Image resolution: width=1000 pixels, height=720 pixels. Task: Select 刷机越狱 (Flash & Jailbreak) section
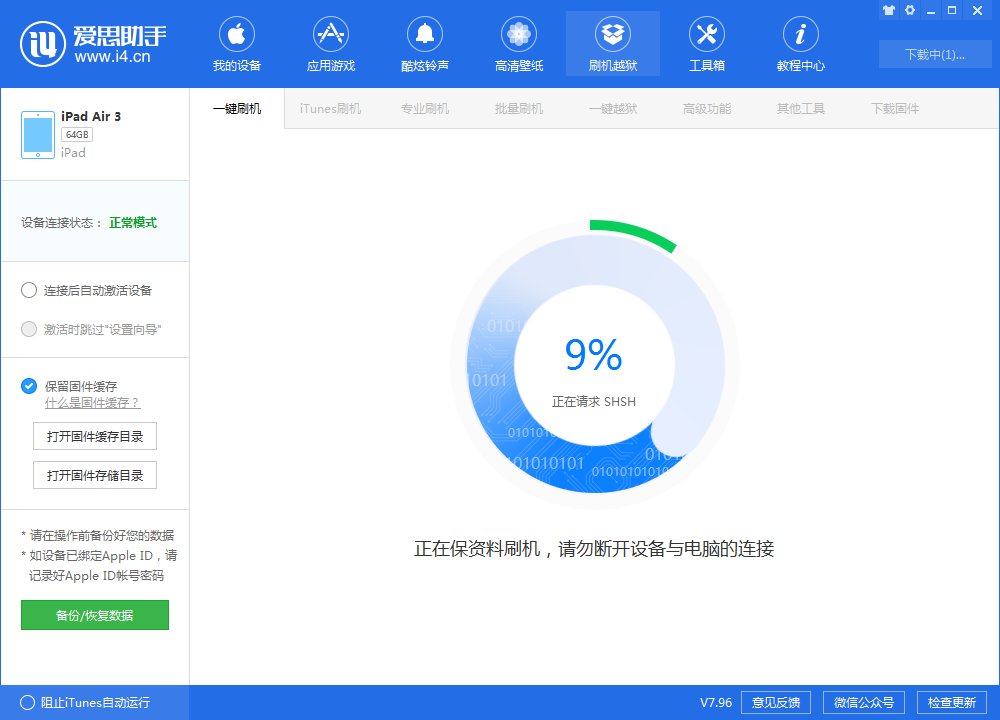click(612, 42)
